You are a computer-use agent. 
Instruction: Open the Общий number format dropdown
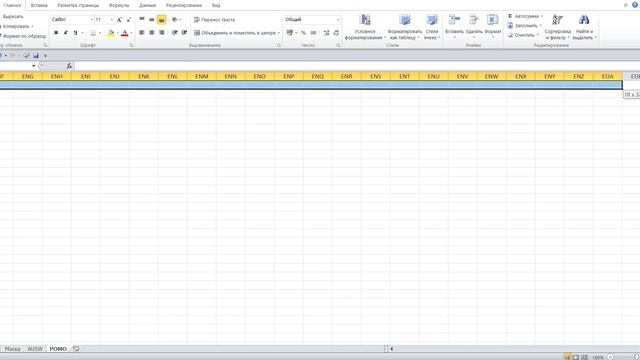[338, 20]
